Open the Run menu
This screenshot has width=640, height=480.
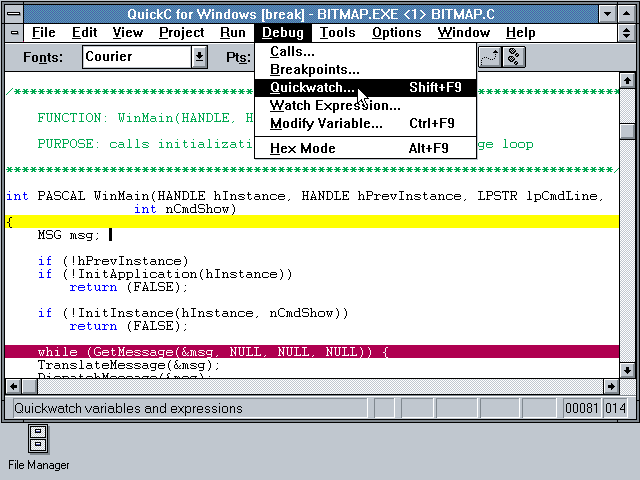233,33
